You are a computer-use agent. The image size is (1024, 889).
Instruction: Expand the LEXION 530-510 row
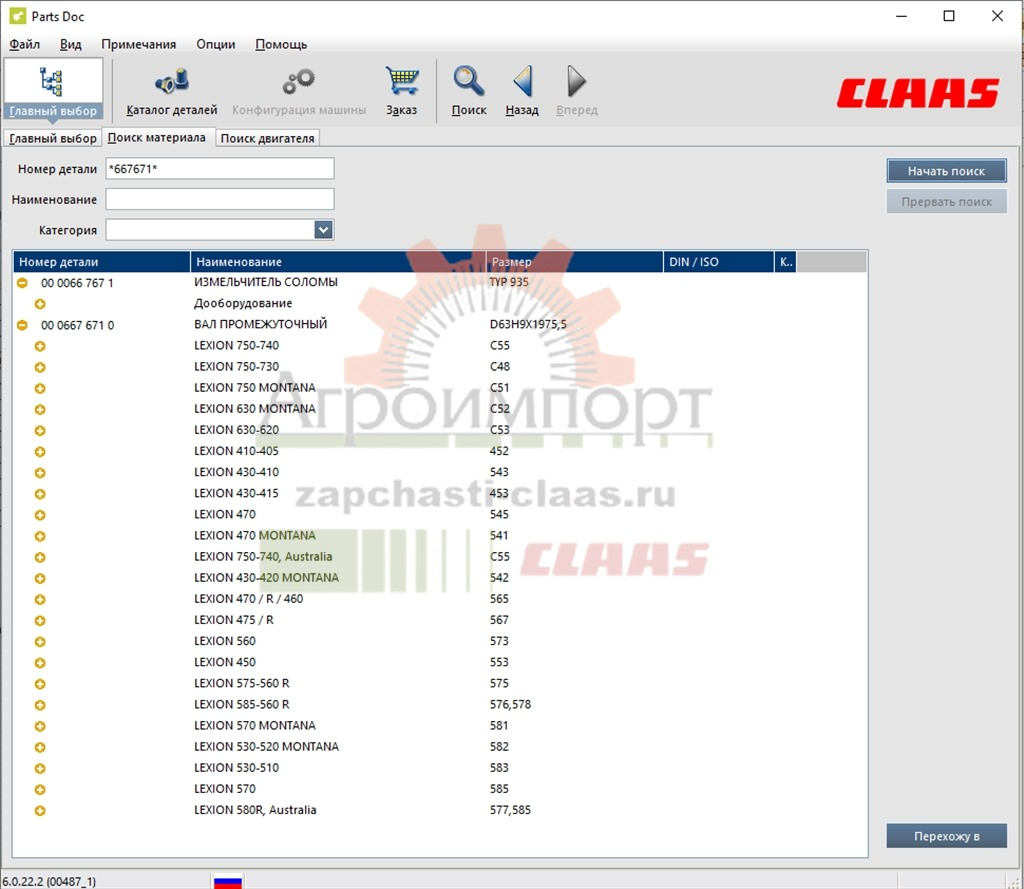tap(40, 768)
